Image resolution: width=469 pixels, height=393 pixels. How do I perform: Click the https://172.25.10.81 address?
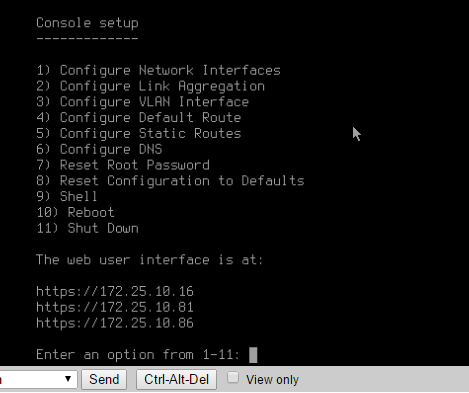[x=115, y=307]
